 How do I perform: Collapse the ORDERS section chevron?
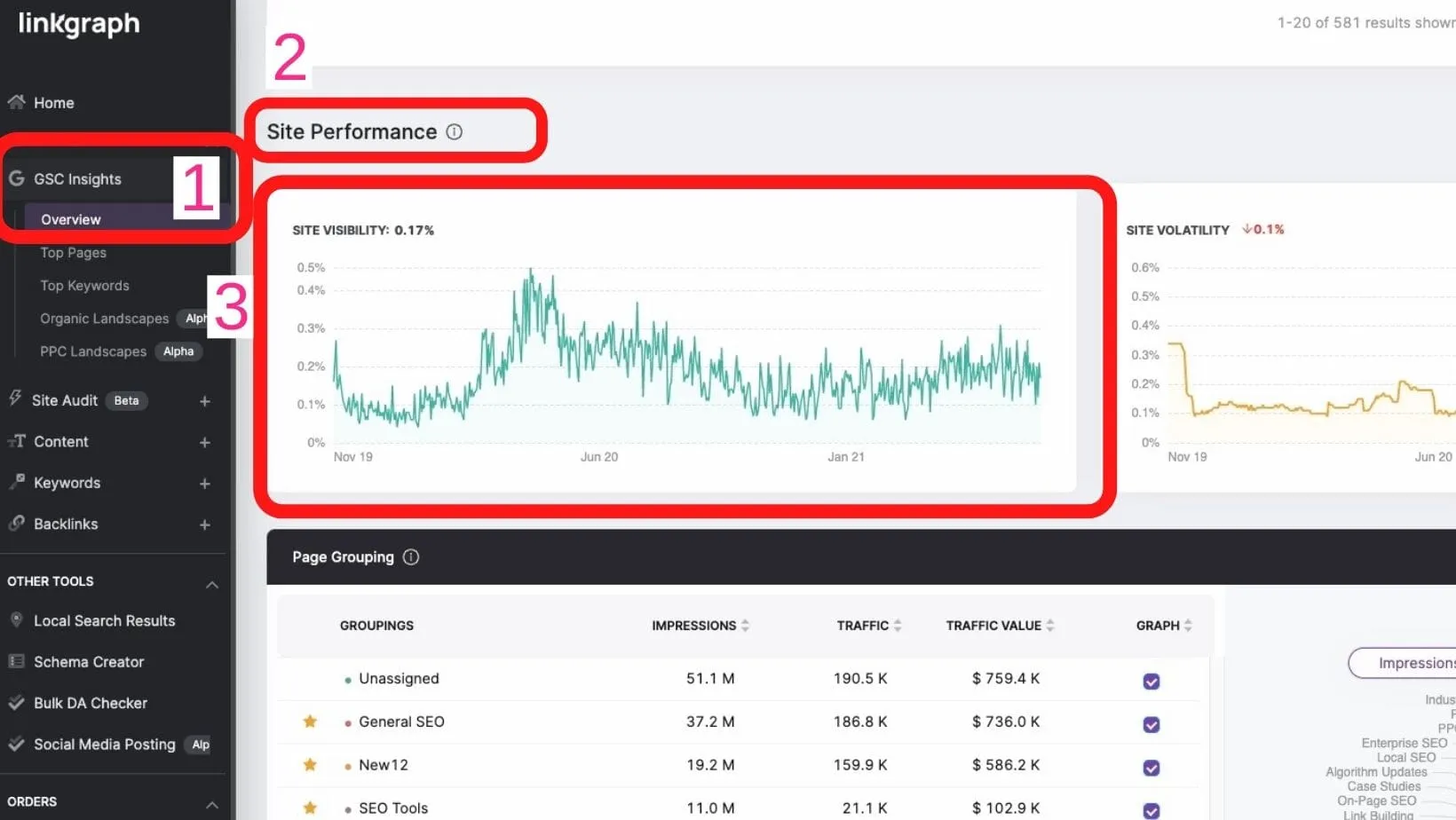pyautogui.click(x=211, y=804)
